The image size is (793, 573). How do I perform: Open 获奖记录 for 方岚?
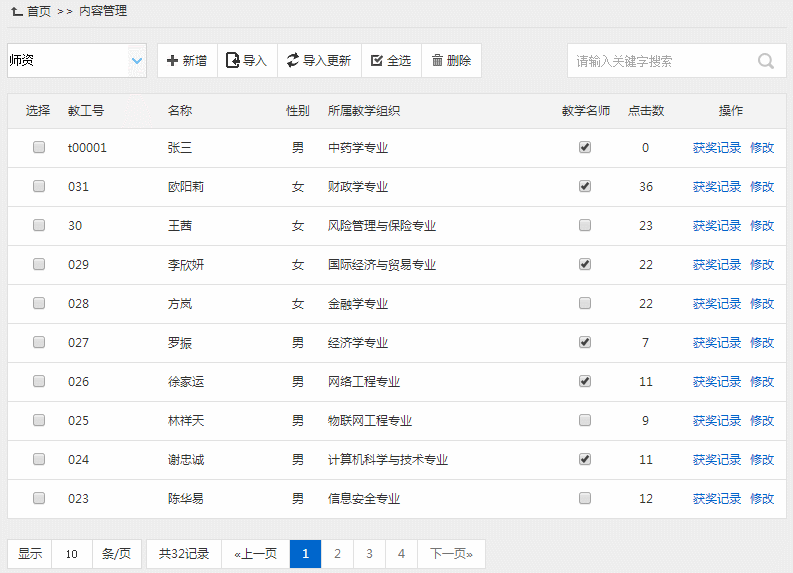point(717,304)
